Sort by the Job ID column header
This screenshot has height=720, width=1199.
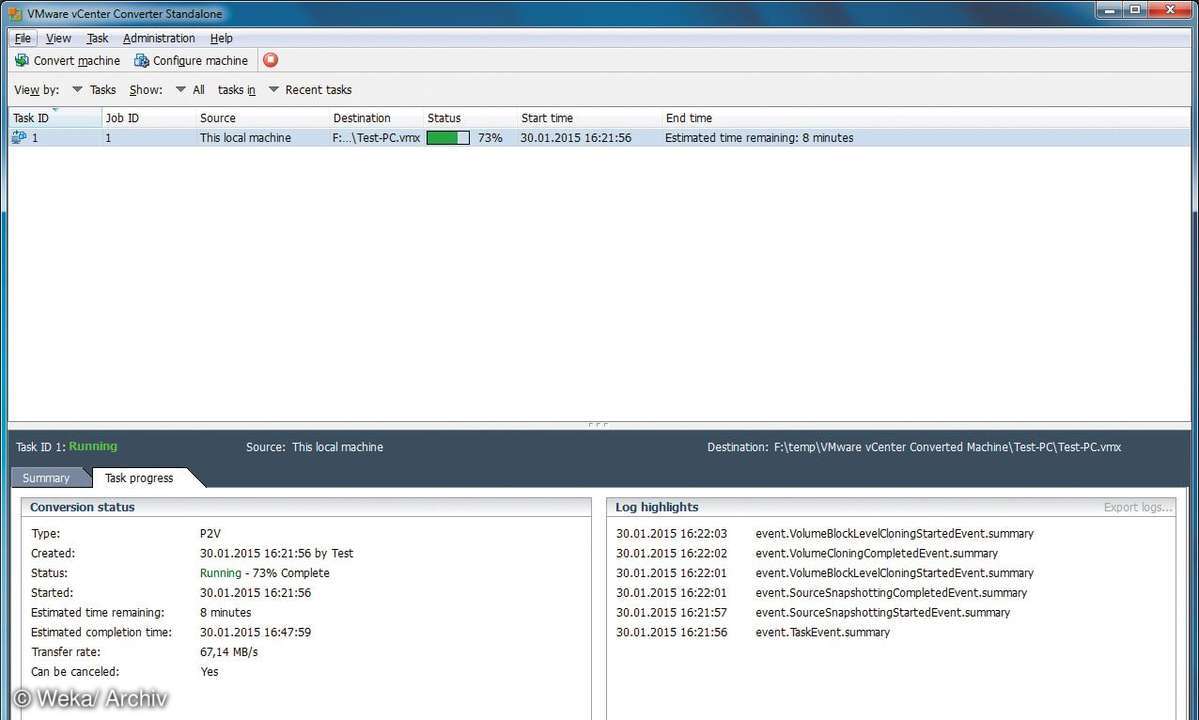point(148,118)
